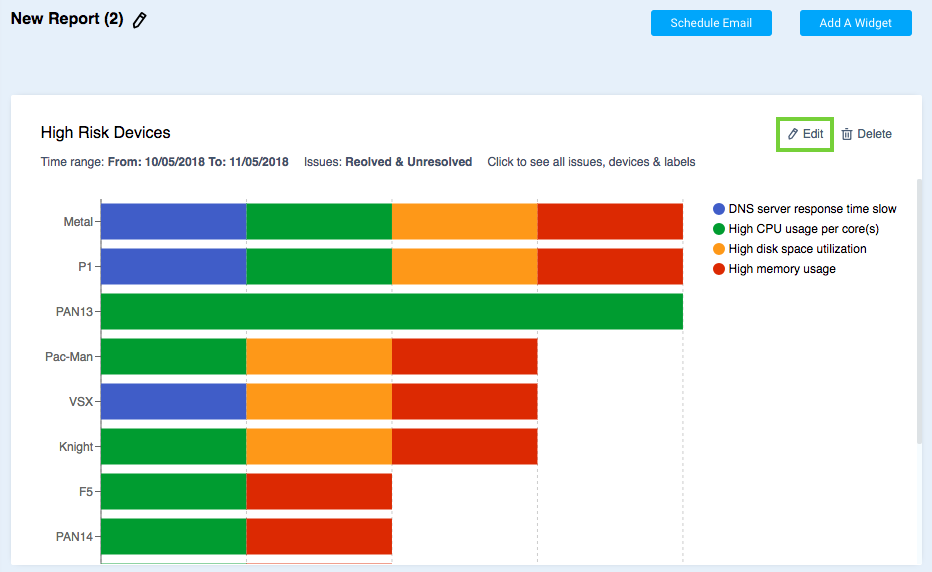Click the High Risk Devices widget title

106,132
